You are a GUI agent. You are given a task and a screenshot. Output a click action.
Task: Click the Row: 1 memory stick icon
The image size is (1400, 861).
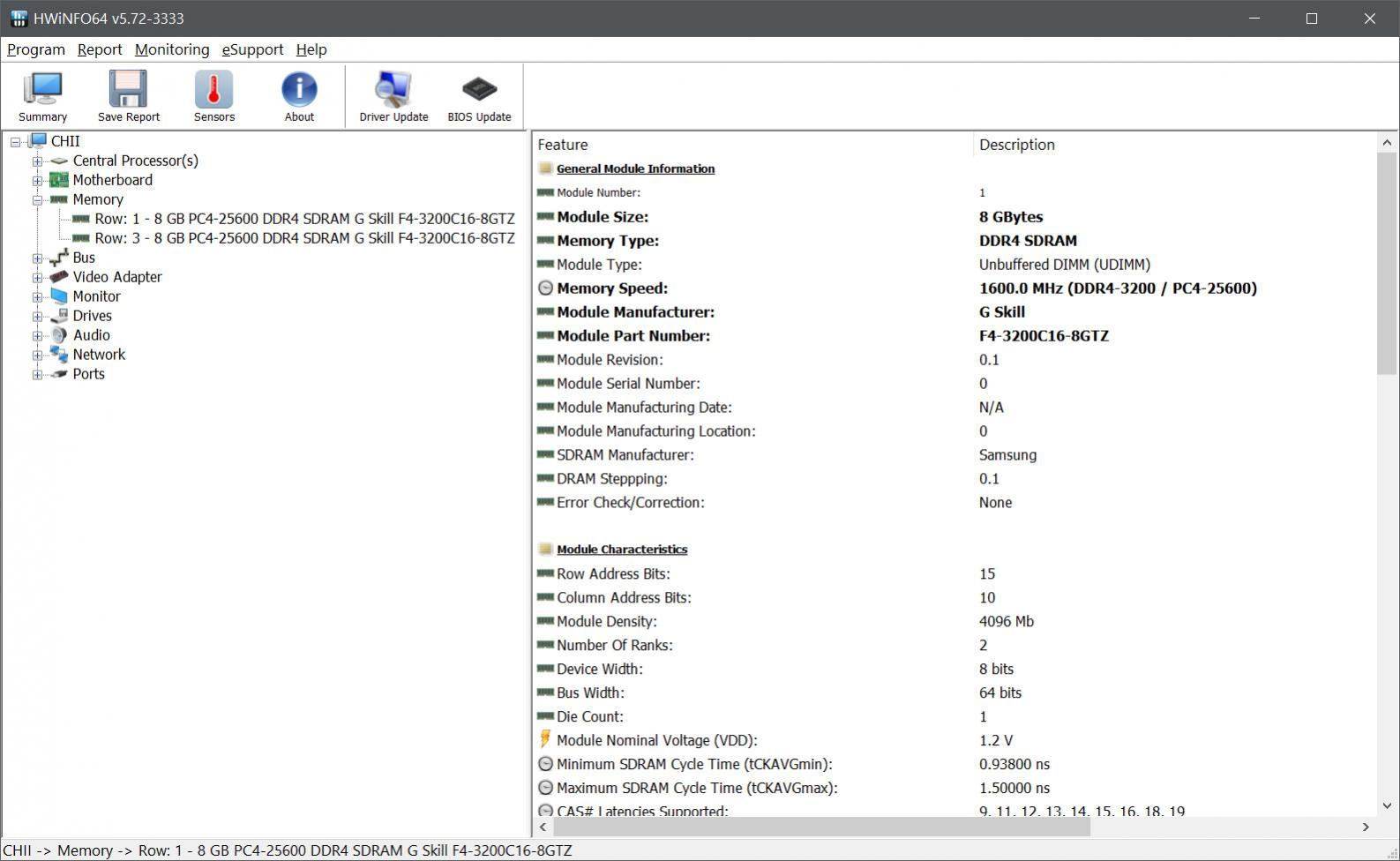tap(81, 219)
